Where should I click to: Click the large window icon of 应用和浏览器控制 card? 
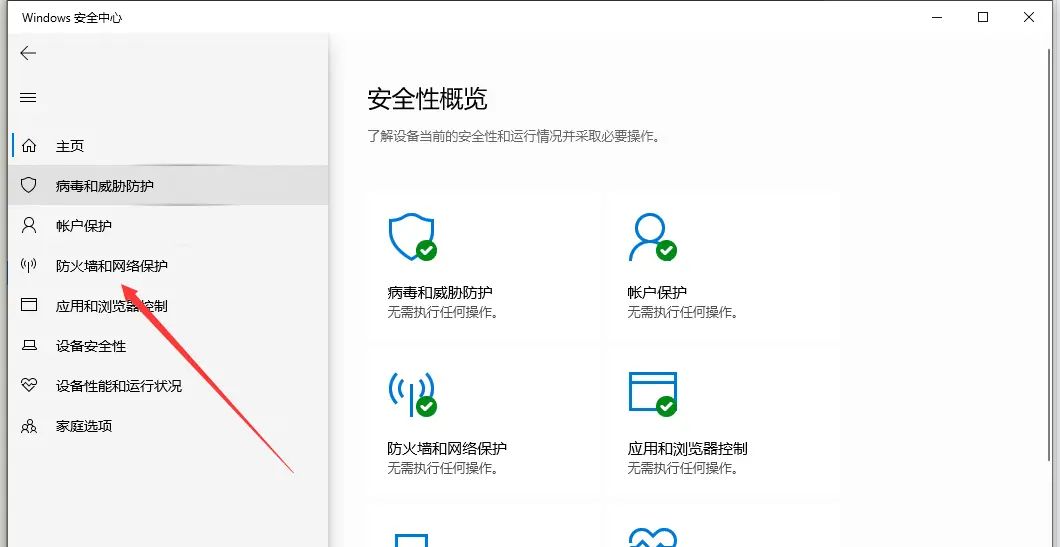coord(652,393)
